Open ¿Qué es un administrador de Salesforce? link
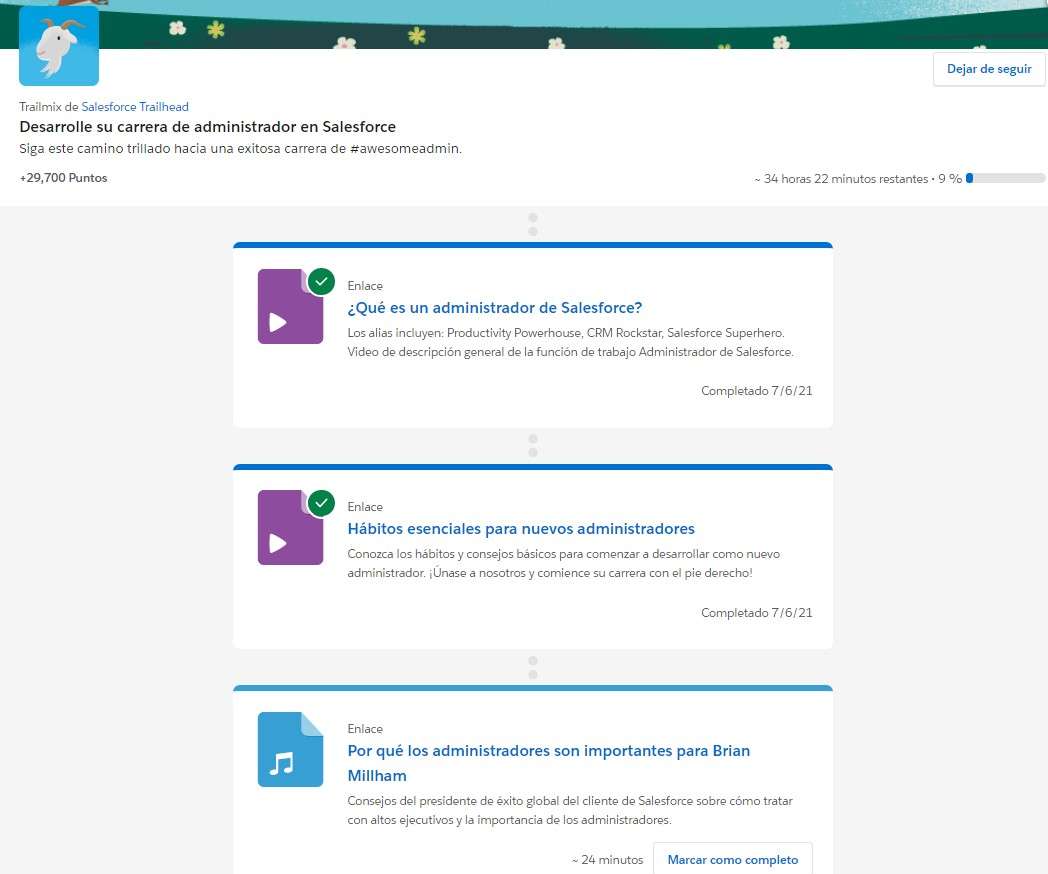 pos(495,307)
